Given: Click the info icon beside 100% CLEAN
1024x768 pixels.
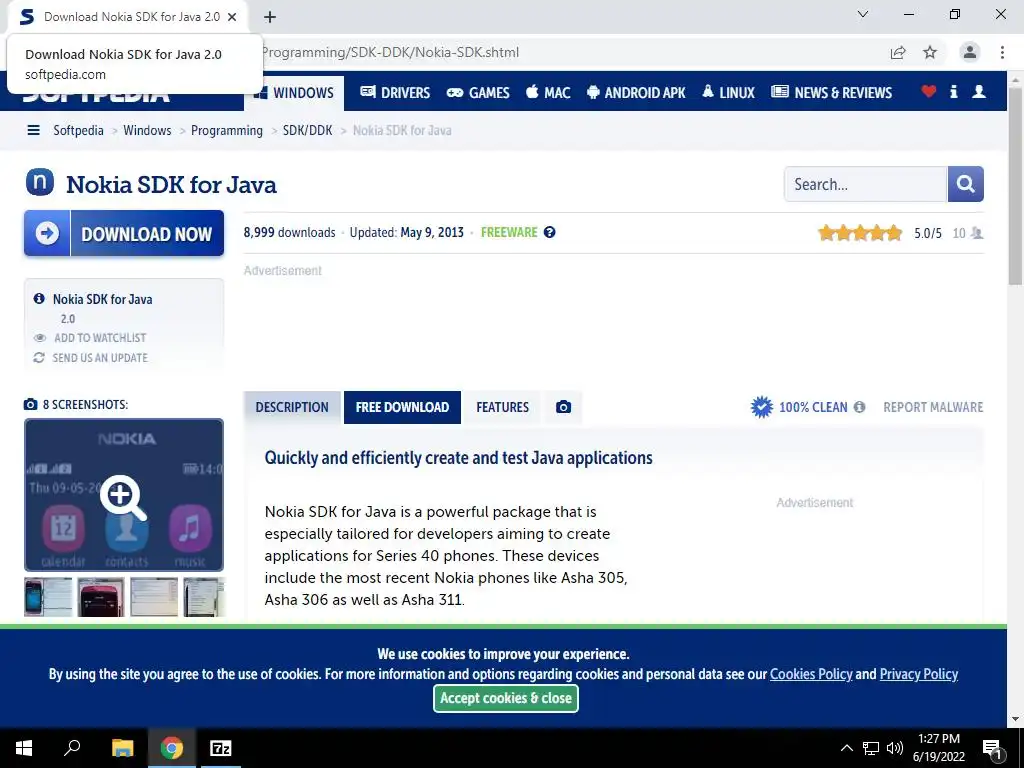Looking at the screenshot, I should click(859, 407).
